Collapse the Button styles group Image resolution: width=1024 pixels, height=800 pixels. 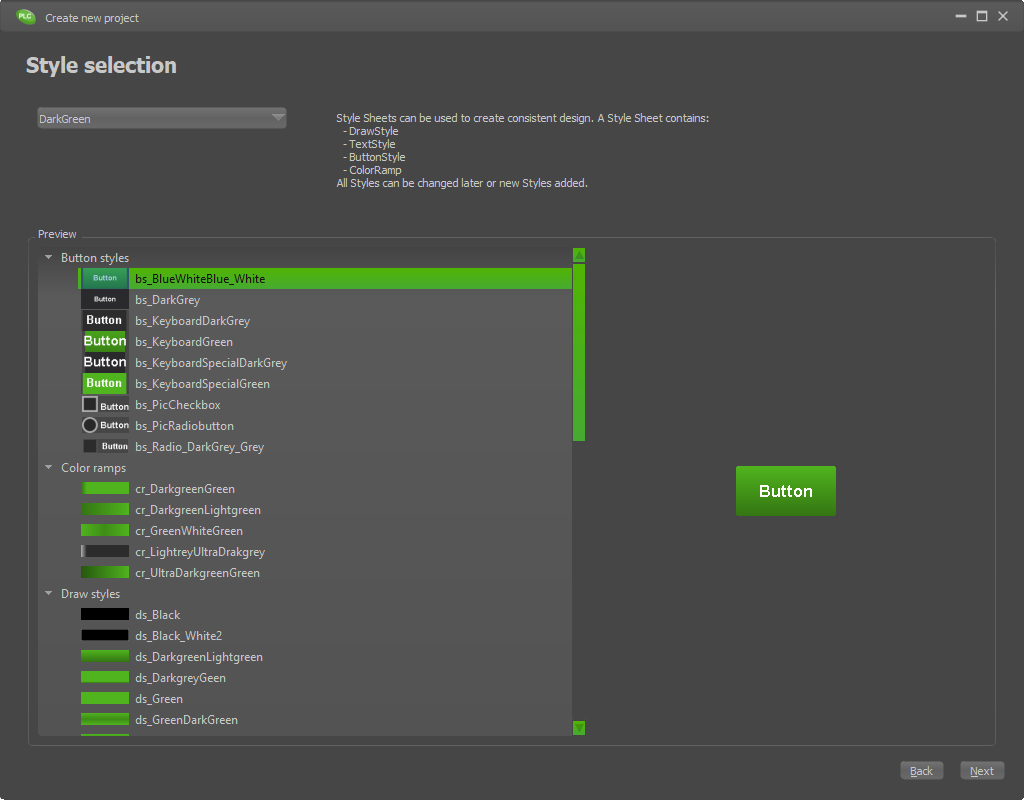49,258
